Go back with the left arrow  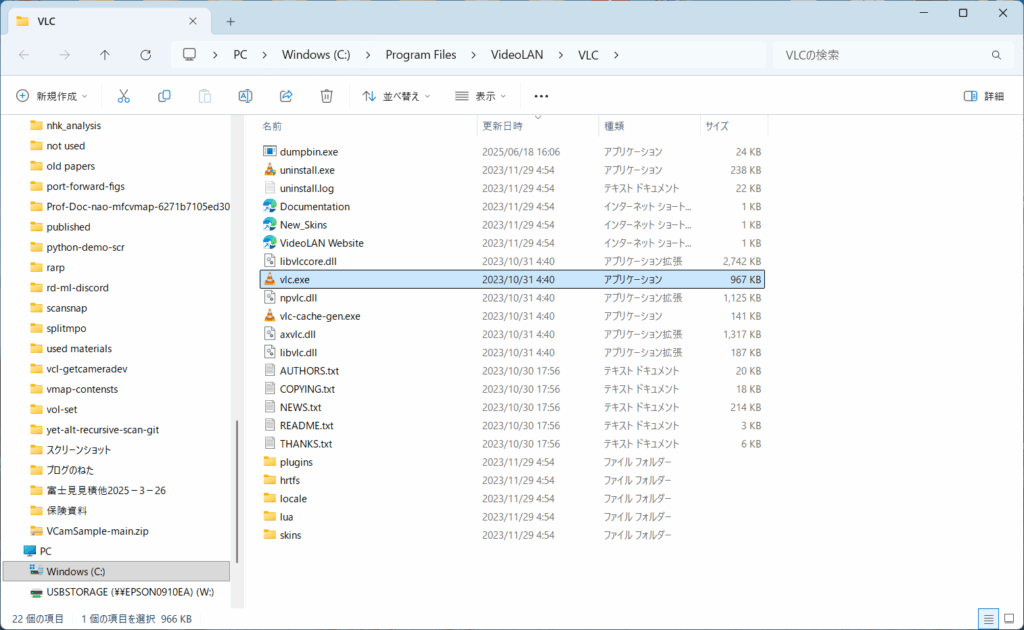click(24, 55)
